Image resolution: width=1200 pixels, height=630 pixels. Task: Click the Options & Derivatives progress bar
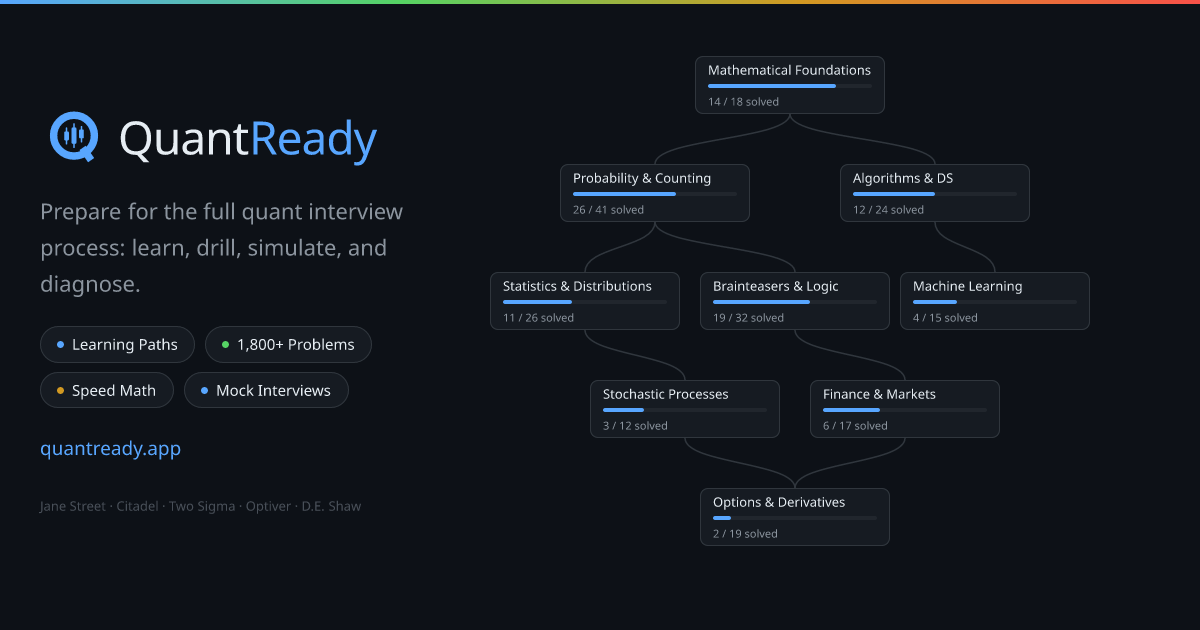pyautogui.click(x=795, y=518)
